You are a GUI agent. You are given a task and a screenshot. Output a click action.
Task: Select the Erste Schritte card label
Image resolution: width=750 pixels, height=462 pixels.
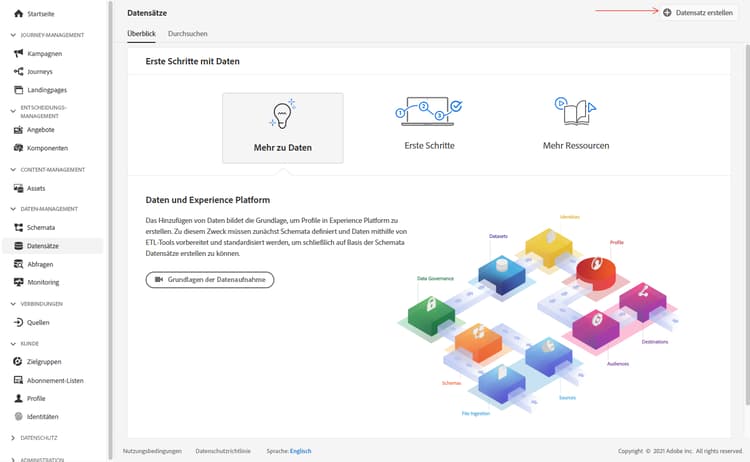[x=430, y=145]
